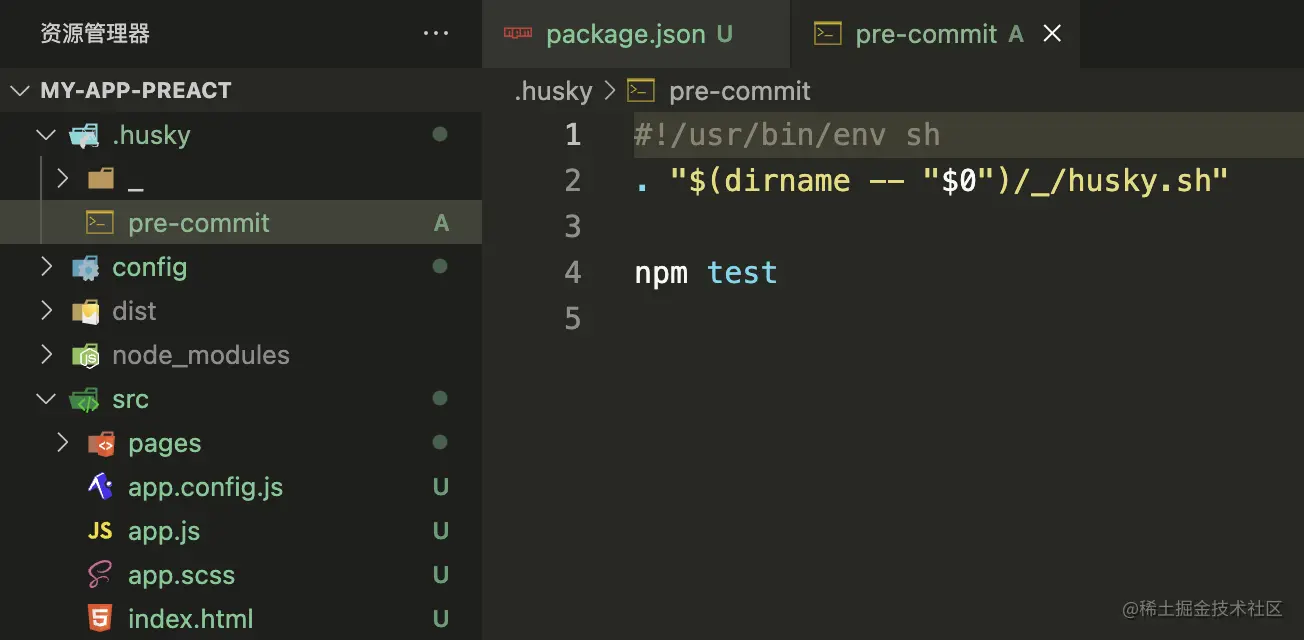1304x640 pixels.
Task: Open the explorer more actions ellipsis menu
Action: pyautogui.click(x=436, y=33)
